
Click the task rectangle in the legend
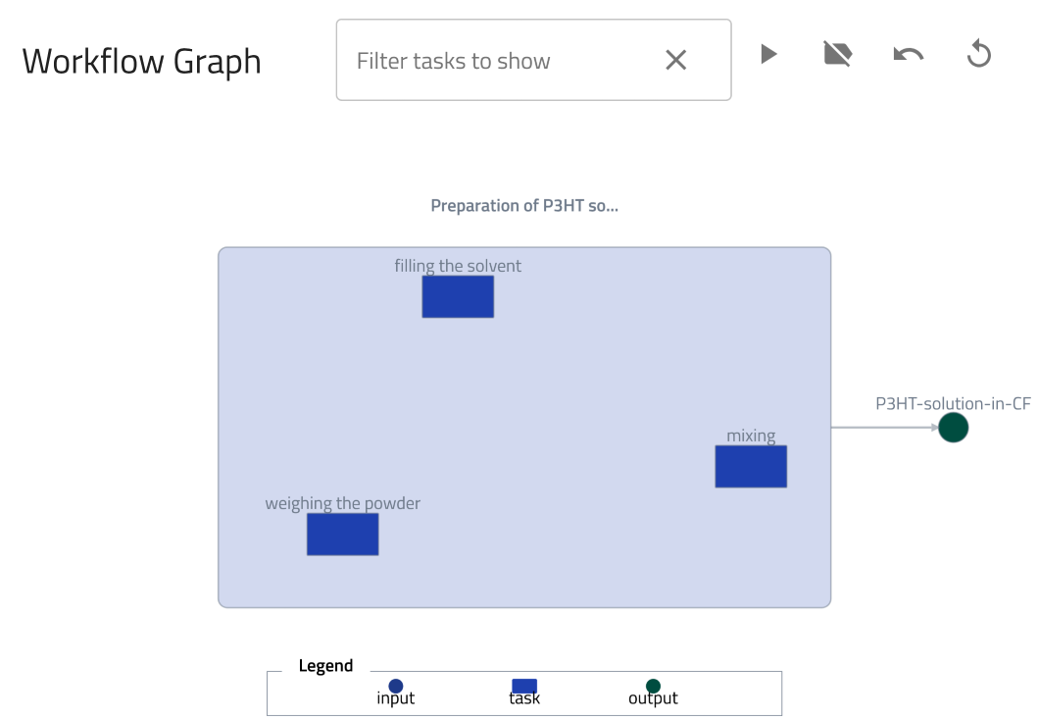pos(525,686)
